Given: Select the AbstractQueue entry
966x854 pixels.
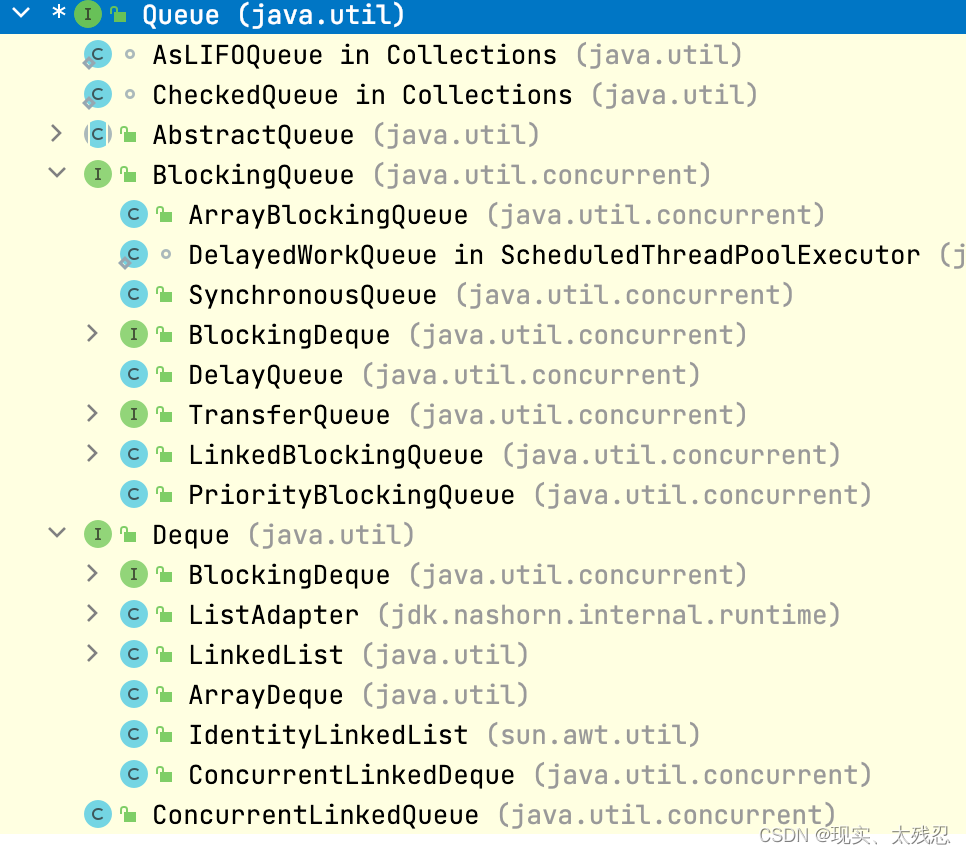Looking at the screenshot, I should click(346, 135).
